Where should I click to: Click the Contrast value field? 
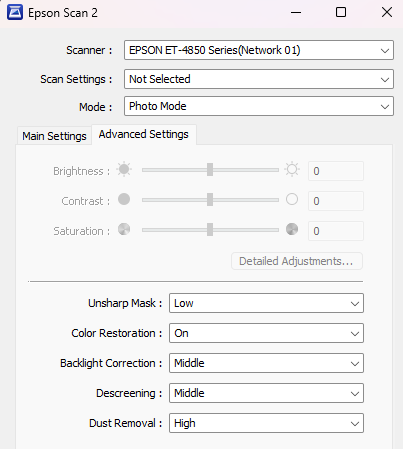point(336,201)
